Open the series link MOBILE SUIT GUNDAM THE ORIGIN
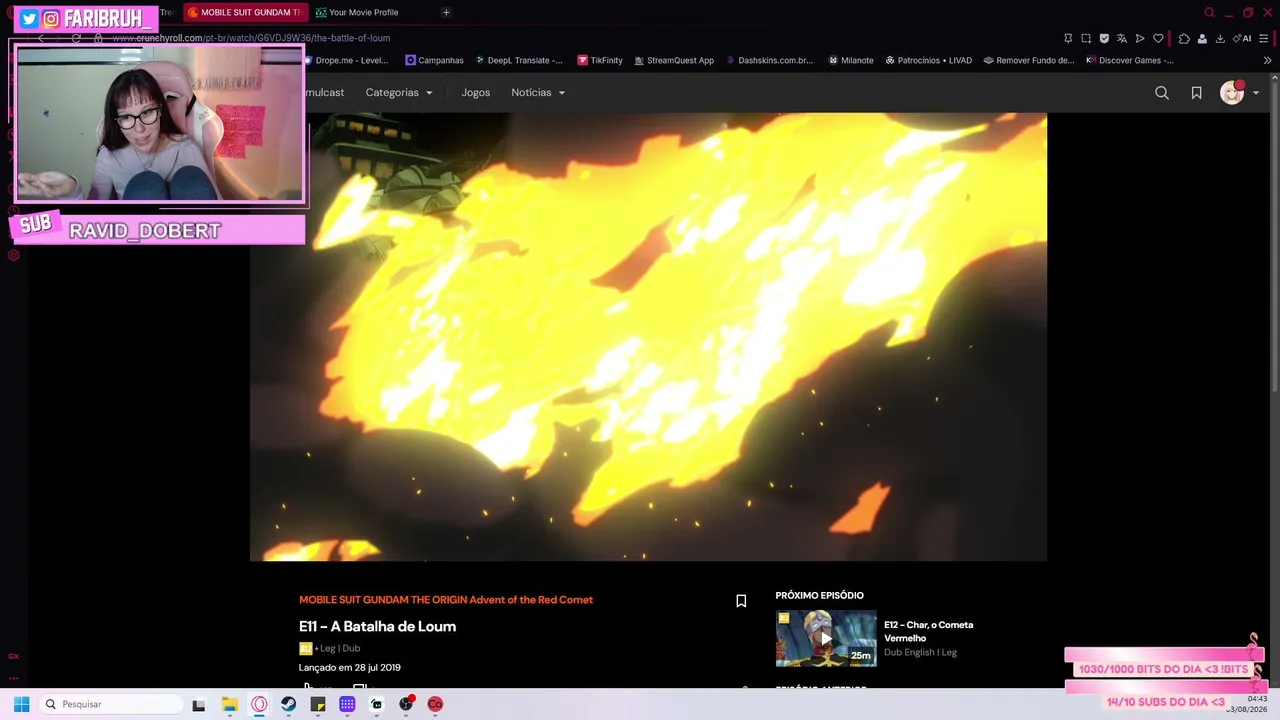1280x720 pixels. tap(446, 600)
